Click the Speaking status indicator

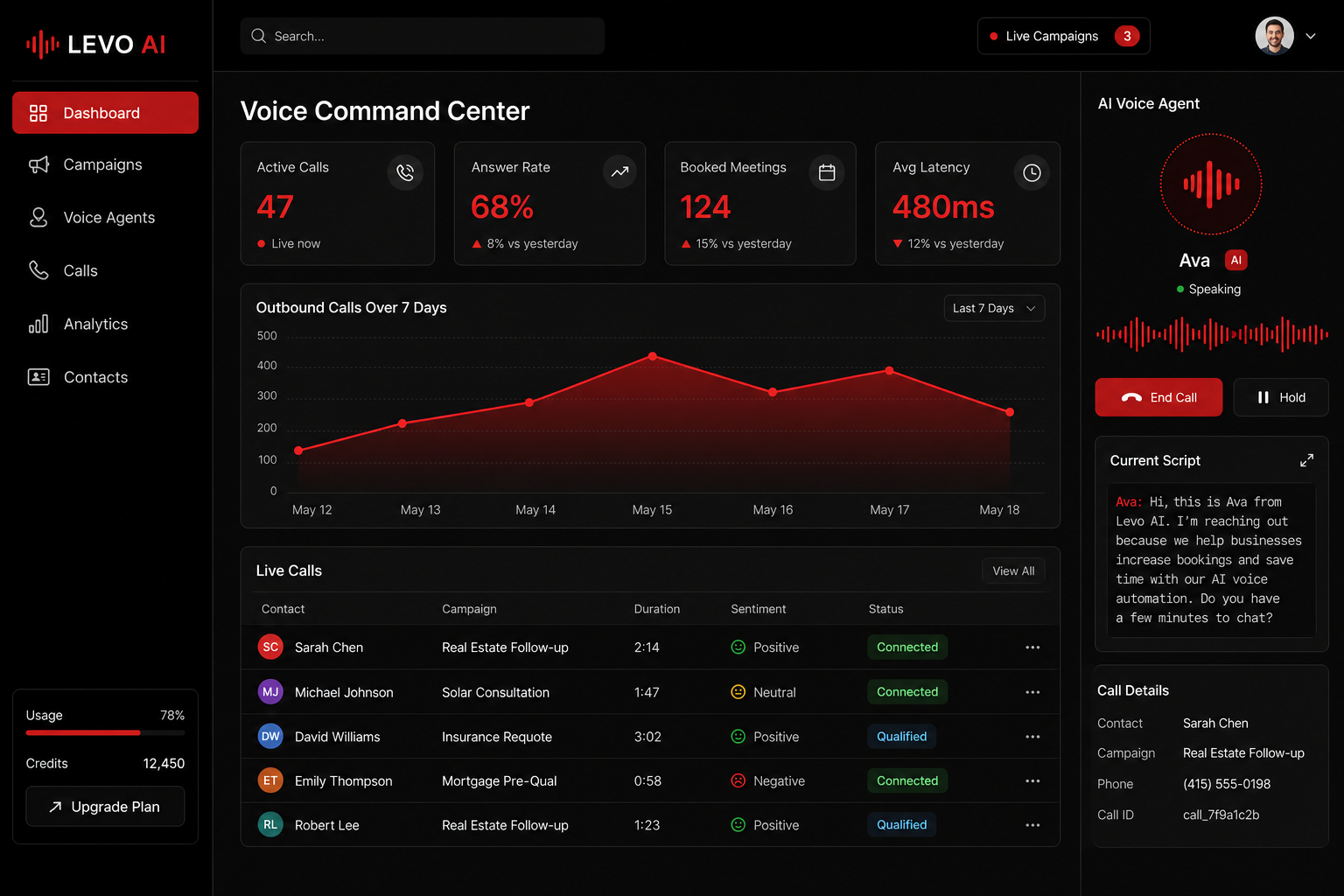(x=1208, y=289)
